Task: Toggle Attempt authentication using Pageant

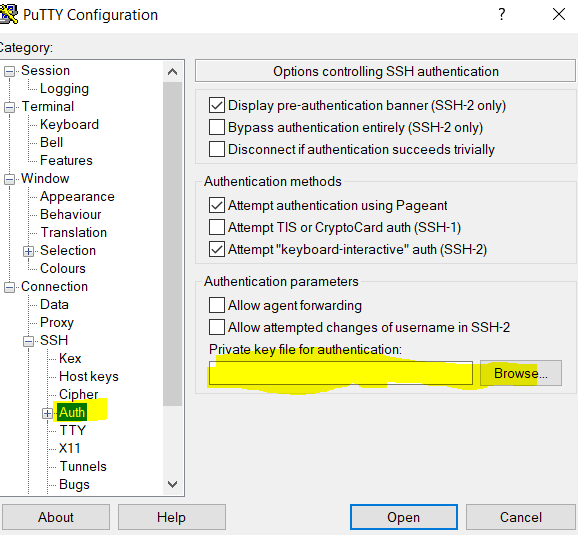Action: 217,205
